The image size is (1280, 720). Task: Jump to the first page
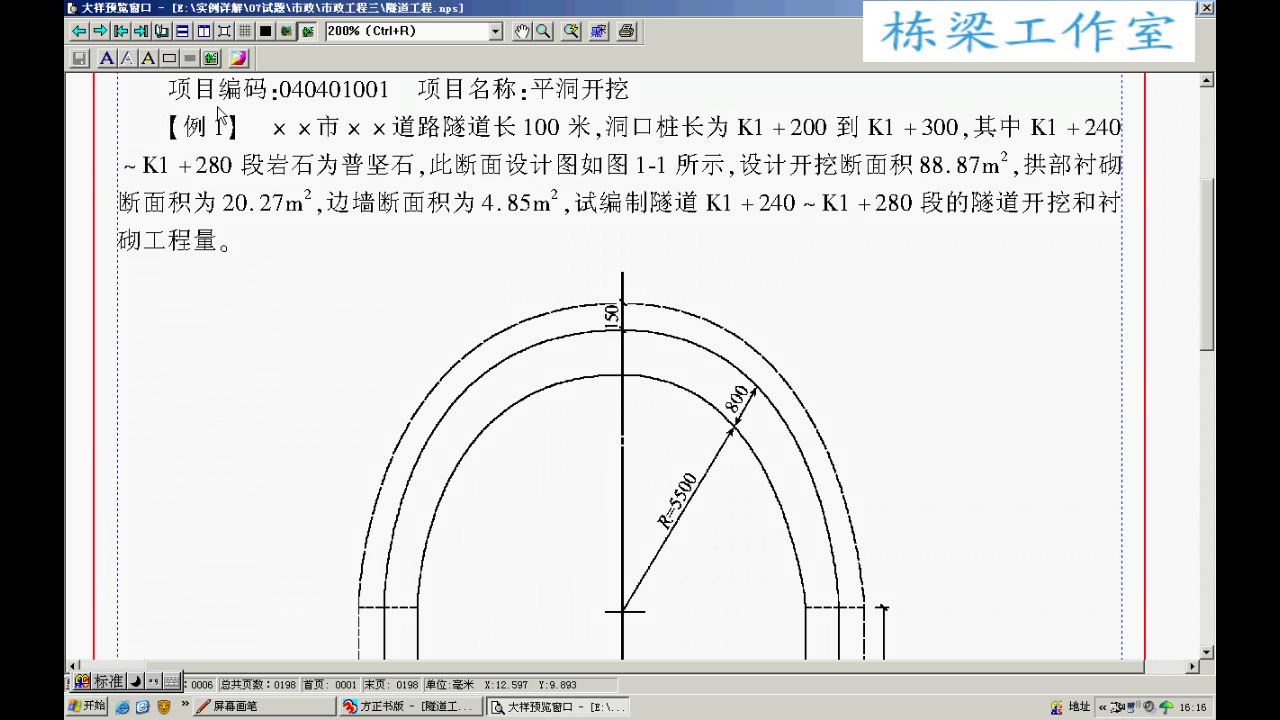[x=121, y=31]
